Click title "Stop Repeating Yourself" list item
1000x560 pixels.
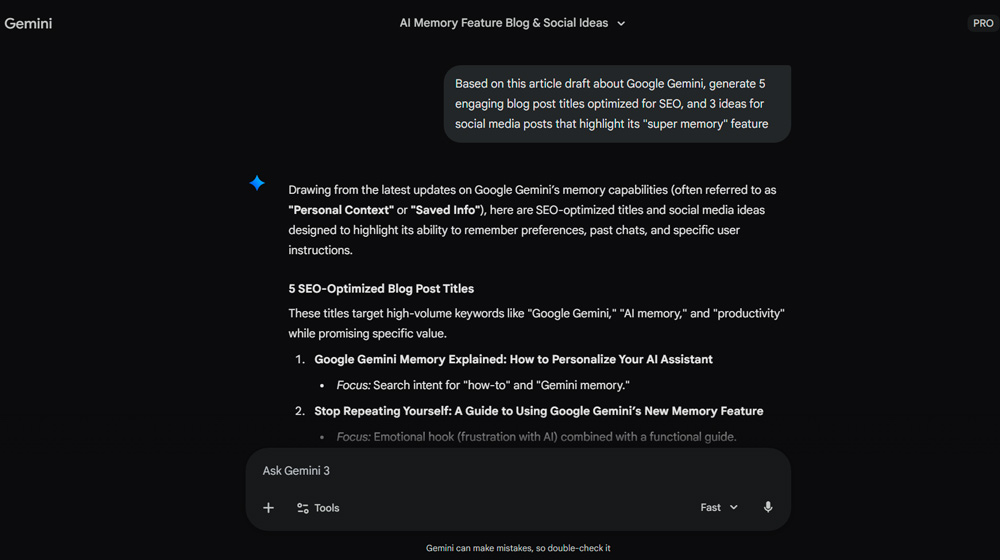click(x=538, y=411)
